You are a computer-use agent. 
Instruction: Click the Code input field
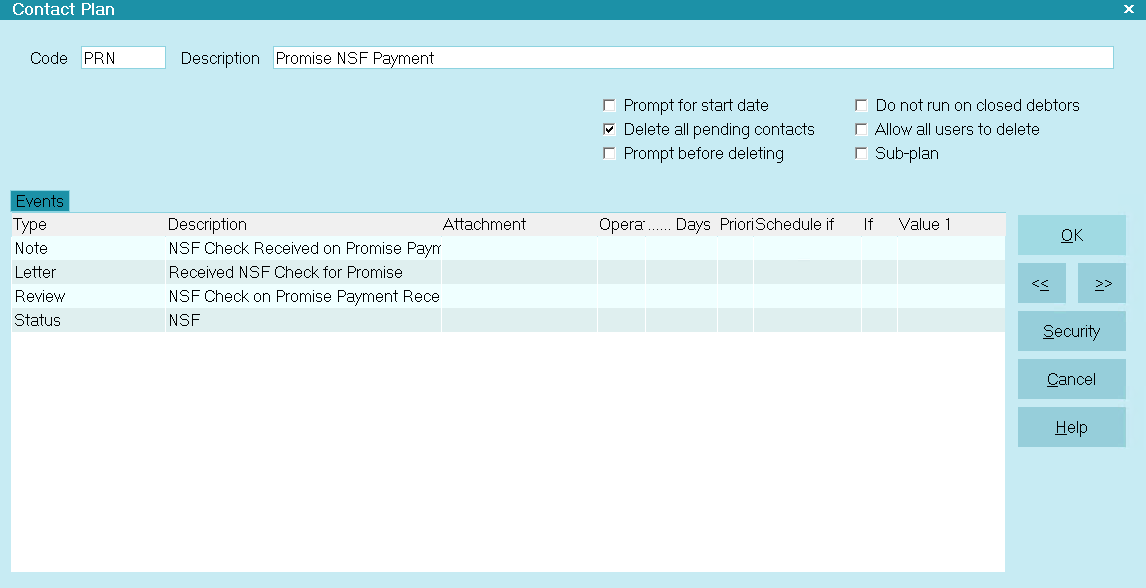pos(123,58)
